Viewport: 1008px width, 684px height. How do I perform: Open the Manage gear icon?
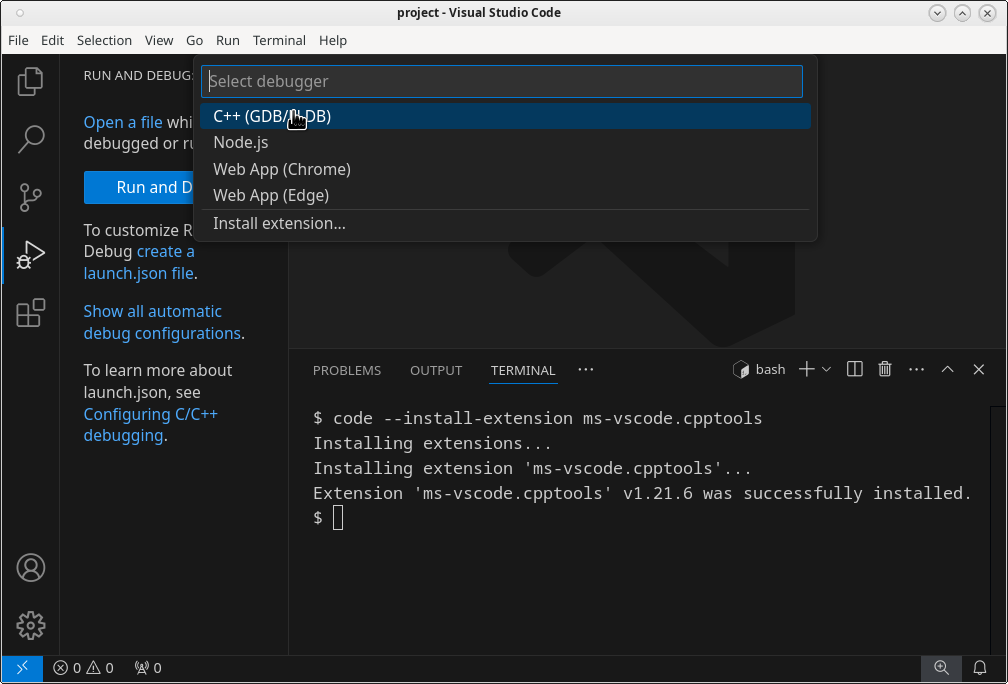coord(30,626)
